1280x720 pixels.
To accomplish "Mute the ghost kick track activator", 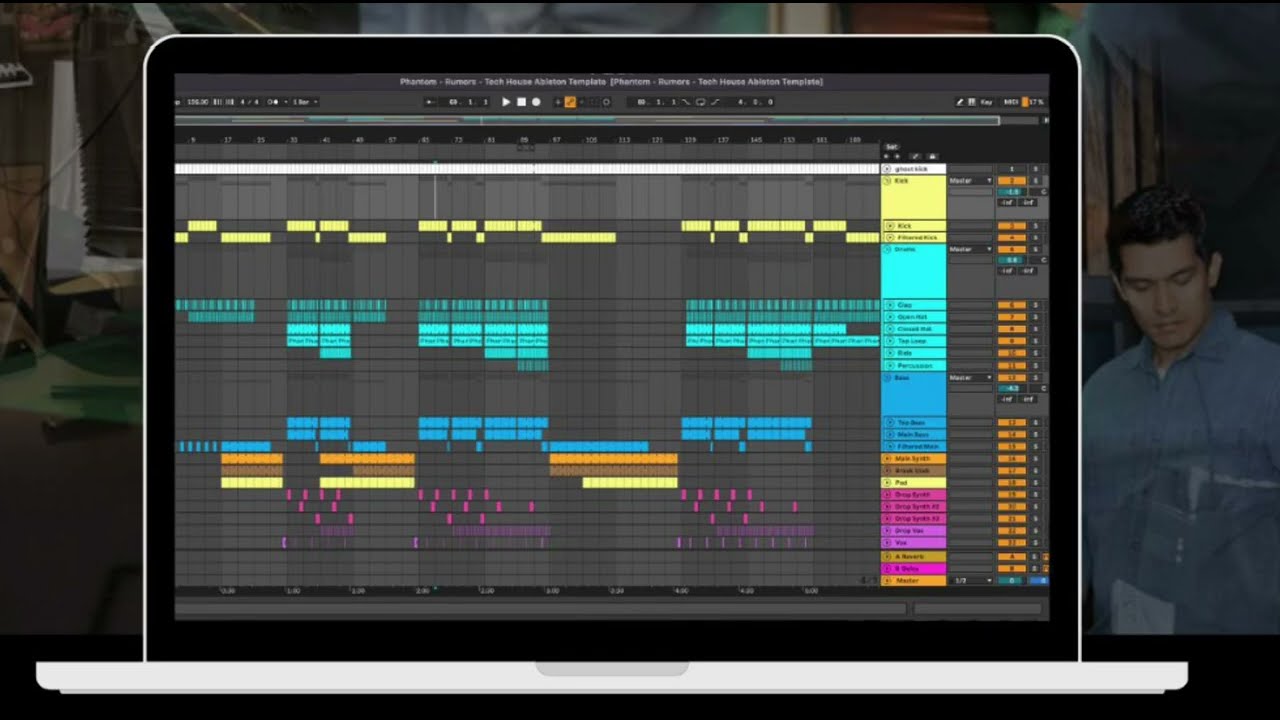I will (x=1012, y=169).
